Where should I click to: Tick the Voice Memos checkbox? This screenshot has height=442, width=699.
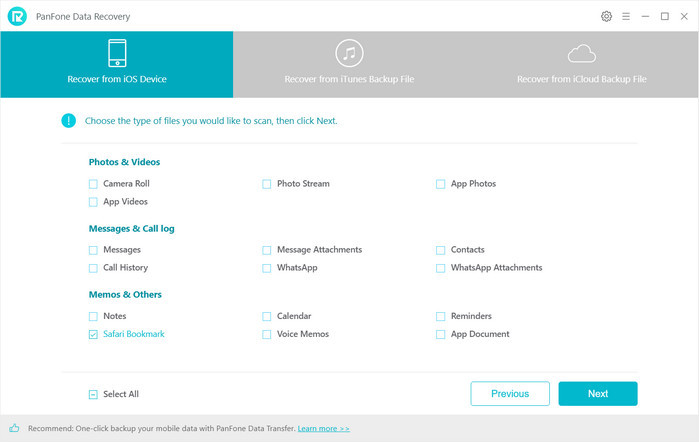pos(267,334)
